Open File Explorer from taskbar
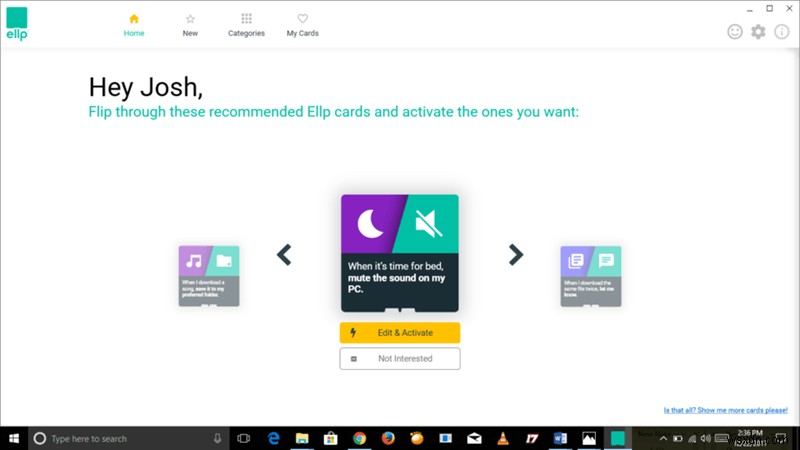The width and height of the screenshot is (800, 450). (302, 438)
